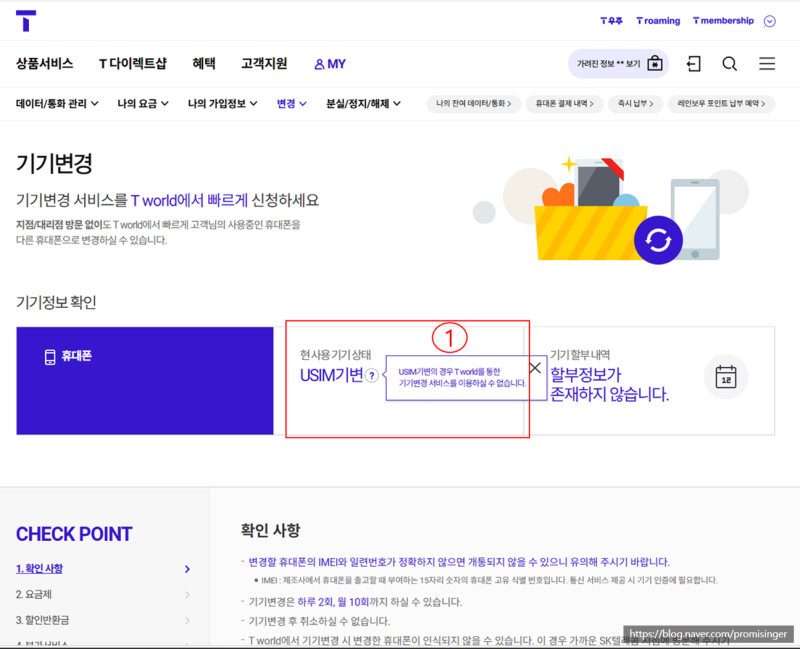The width and height of the screenshot is (800, 649).
Task: Click the person icon next to MY
Action: [319, 64]
